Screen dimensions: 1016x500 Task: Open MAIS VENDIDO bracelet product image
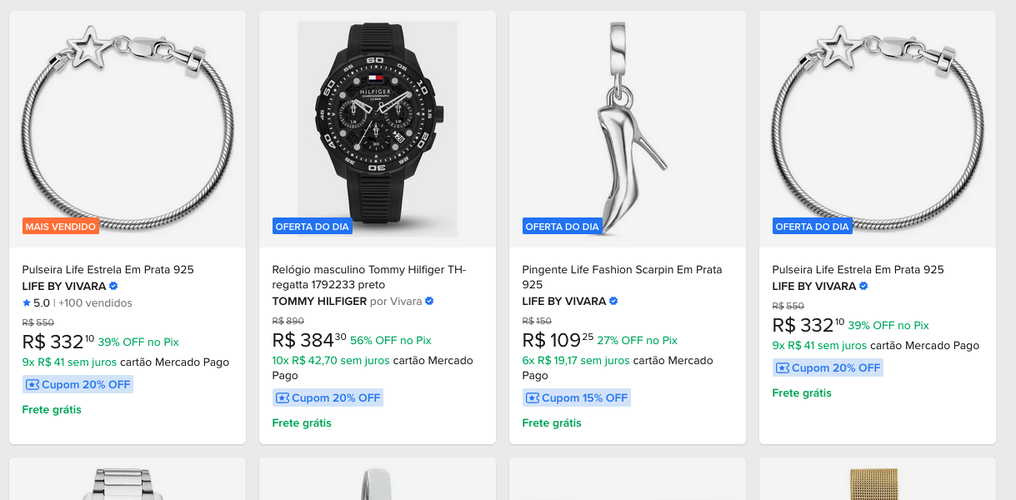(x=128, y=129)
